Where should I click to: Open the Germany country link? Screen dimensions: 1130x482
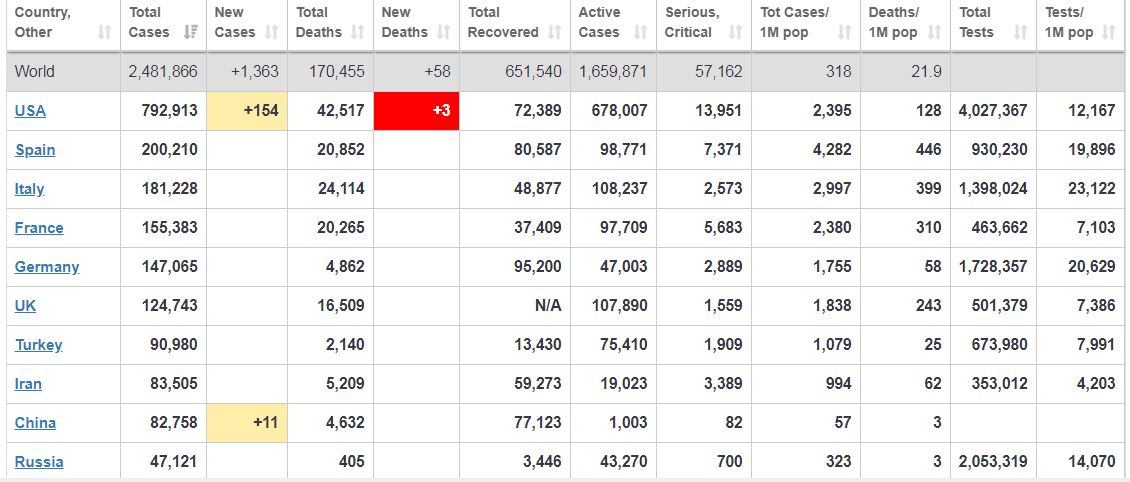(46, 267)
